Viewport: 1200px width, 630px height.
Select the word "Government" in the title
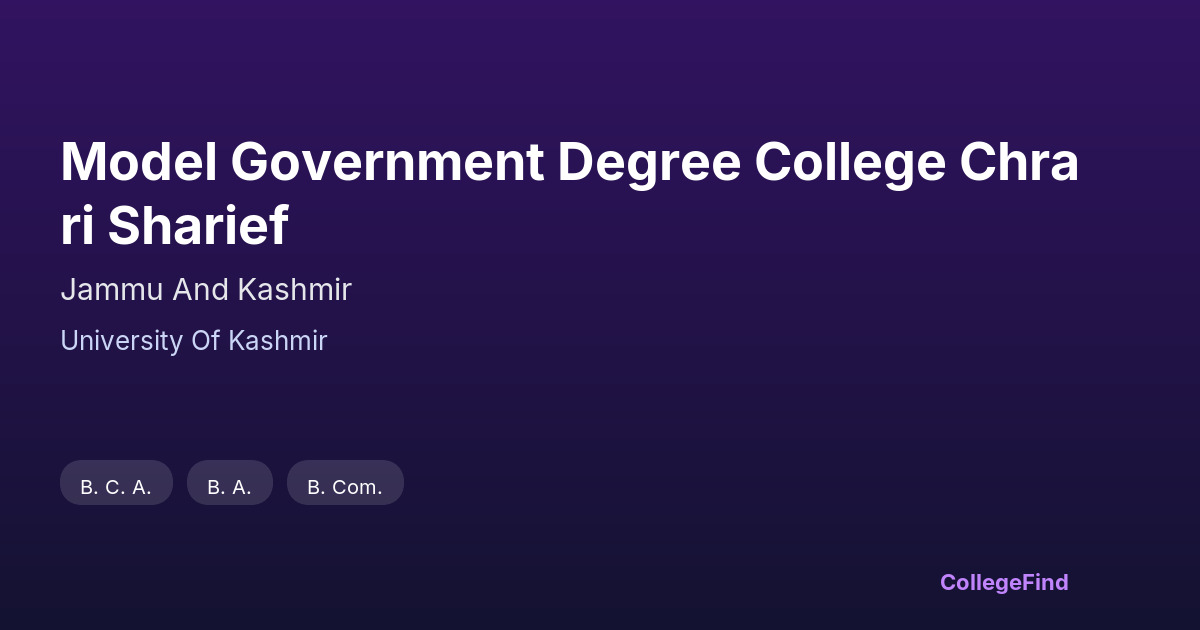(x=388, y=162)
